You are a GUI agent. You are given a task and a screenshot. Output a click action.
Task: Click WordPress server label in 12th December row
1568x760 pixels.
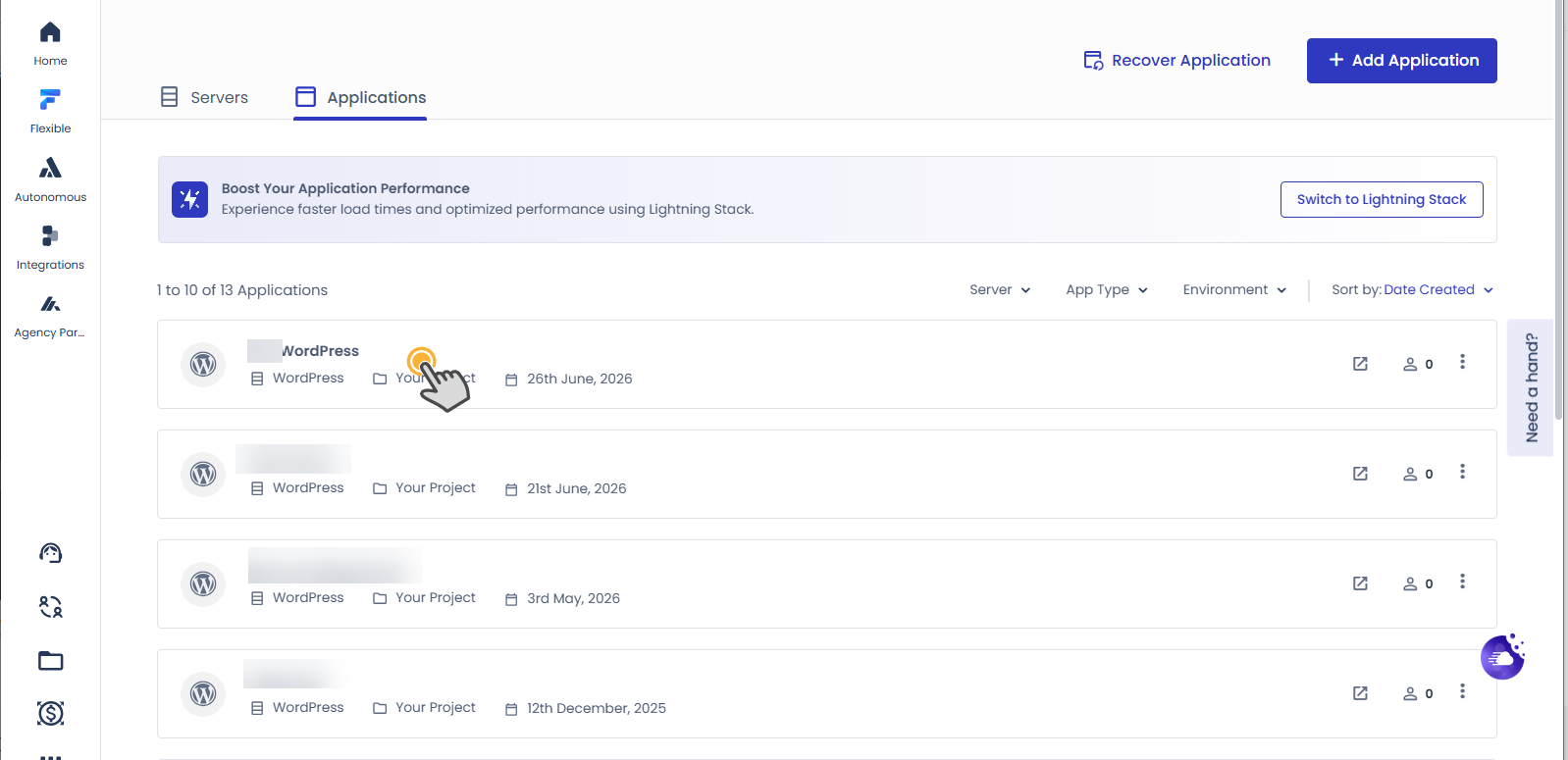click(308, 707)
